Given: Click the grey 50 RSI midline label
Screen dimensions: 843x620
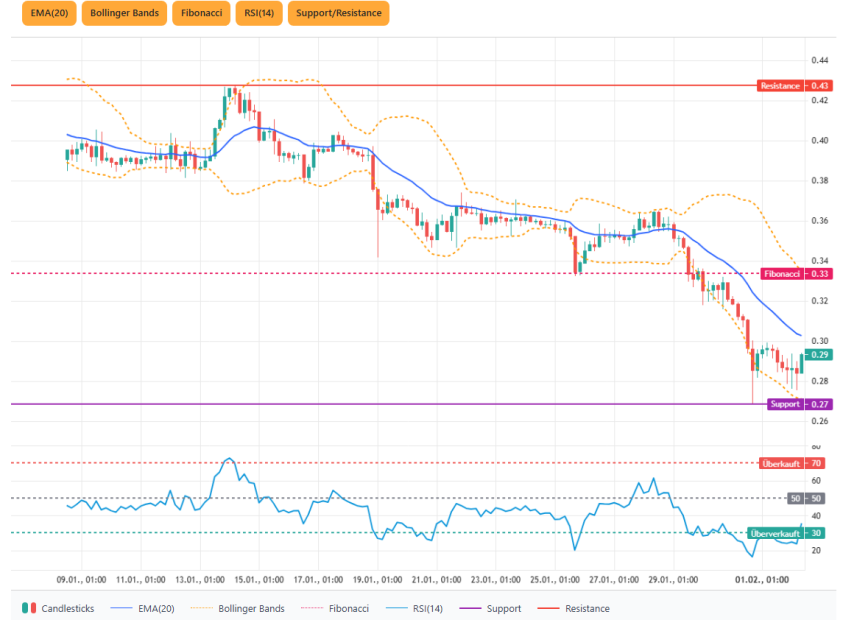Looking at the screenshot, I should tap(807, 498).
